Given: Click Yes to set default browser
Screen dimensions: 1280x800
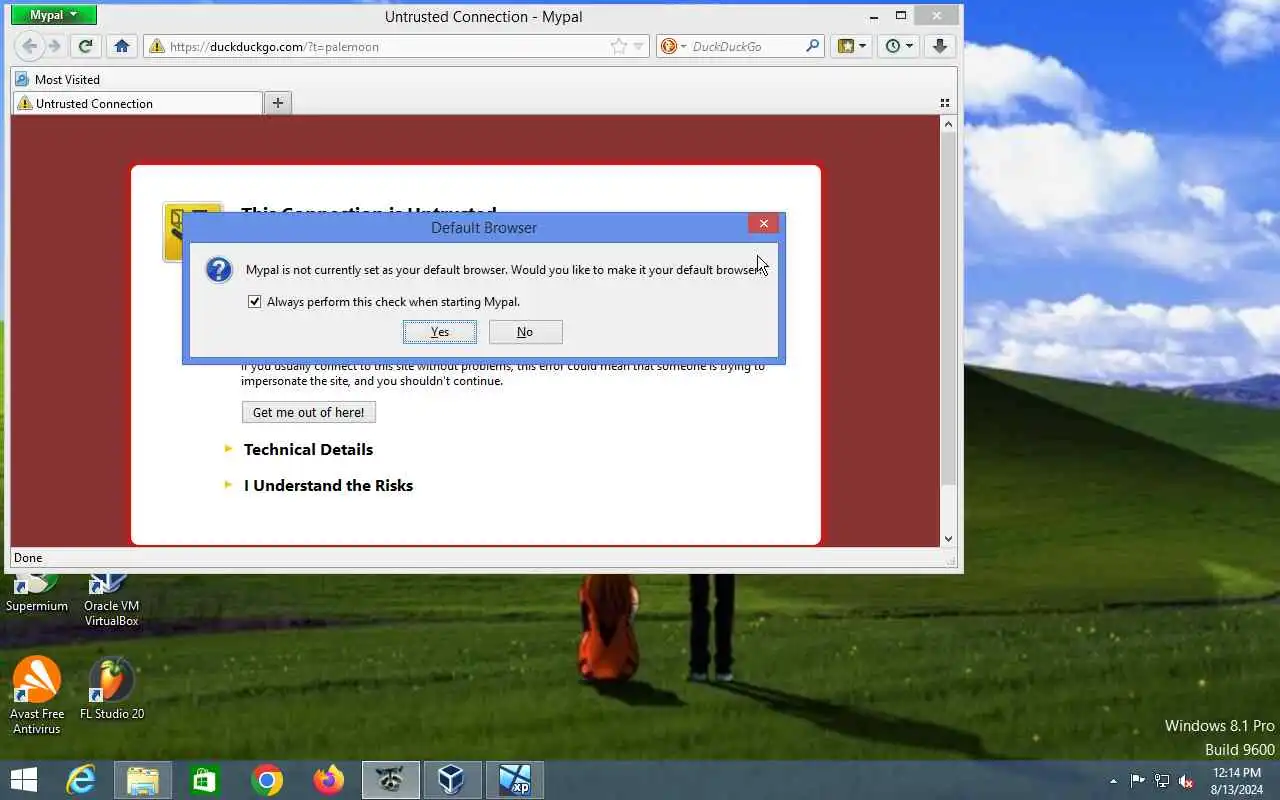Looking at the screenshot, I should 440,332.
